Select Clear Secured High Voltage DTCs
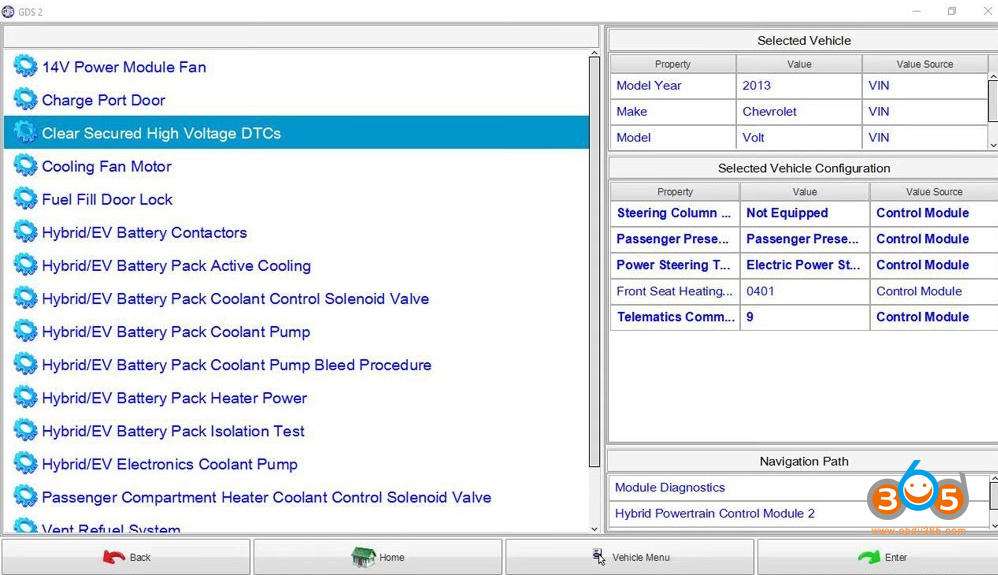The width and height of the screenshot is (998, 575). coord(161,133)
